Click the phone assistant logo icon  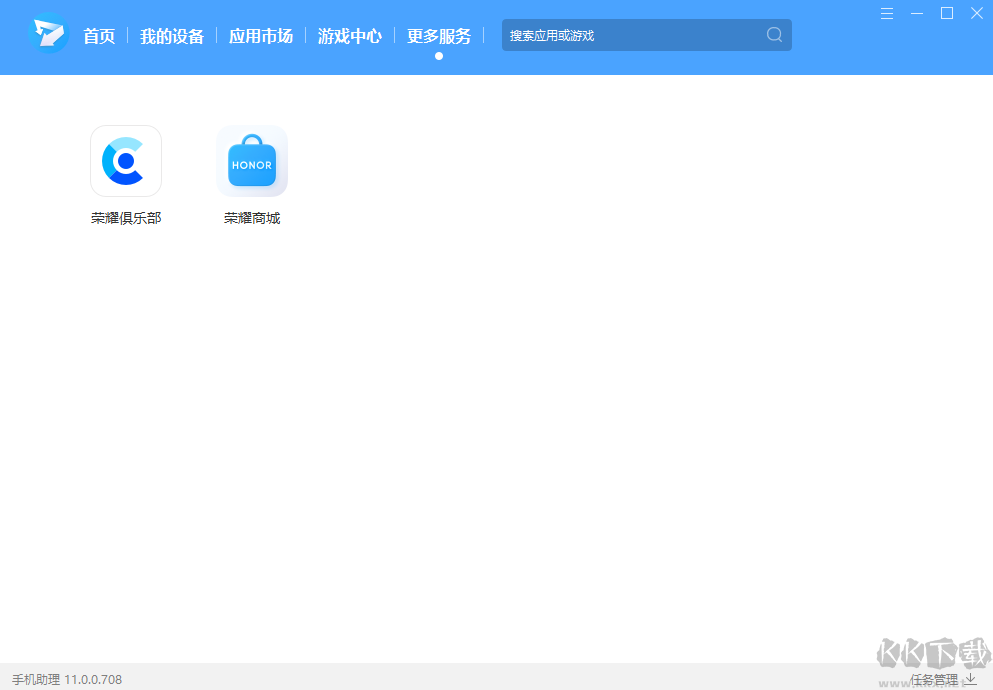click(x=48, y=34)
